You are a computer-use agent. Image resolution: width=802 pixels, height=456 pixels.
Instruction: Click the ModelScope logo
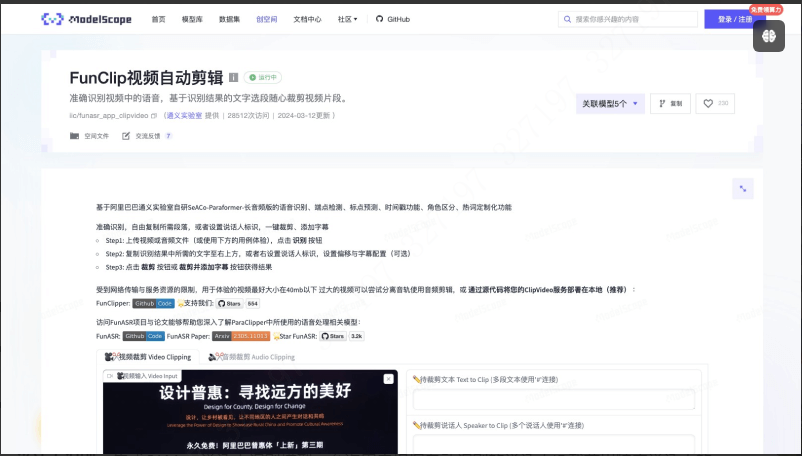tap(86, 19)
